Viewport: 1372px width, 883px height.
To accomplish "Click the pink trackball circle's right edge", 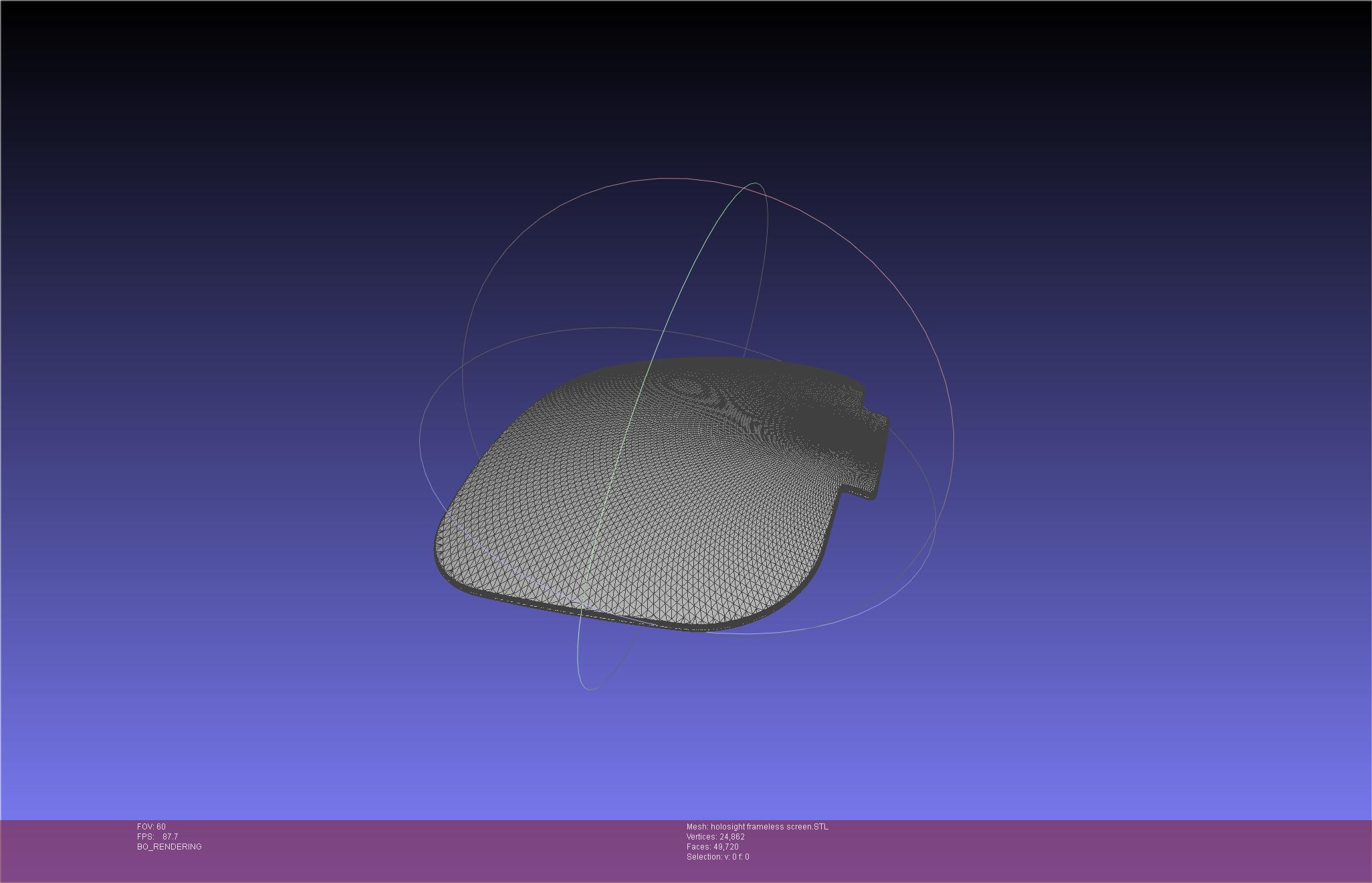I will [953, 441].
